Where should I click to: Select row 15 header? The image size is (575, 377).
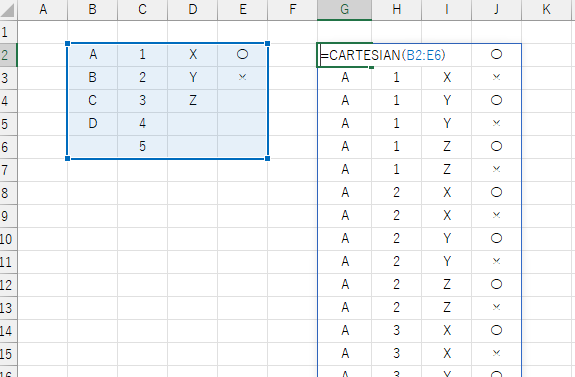(8, 354)
